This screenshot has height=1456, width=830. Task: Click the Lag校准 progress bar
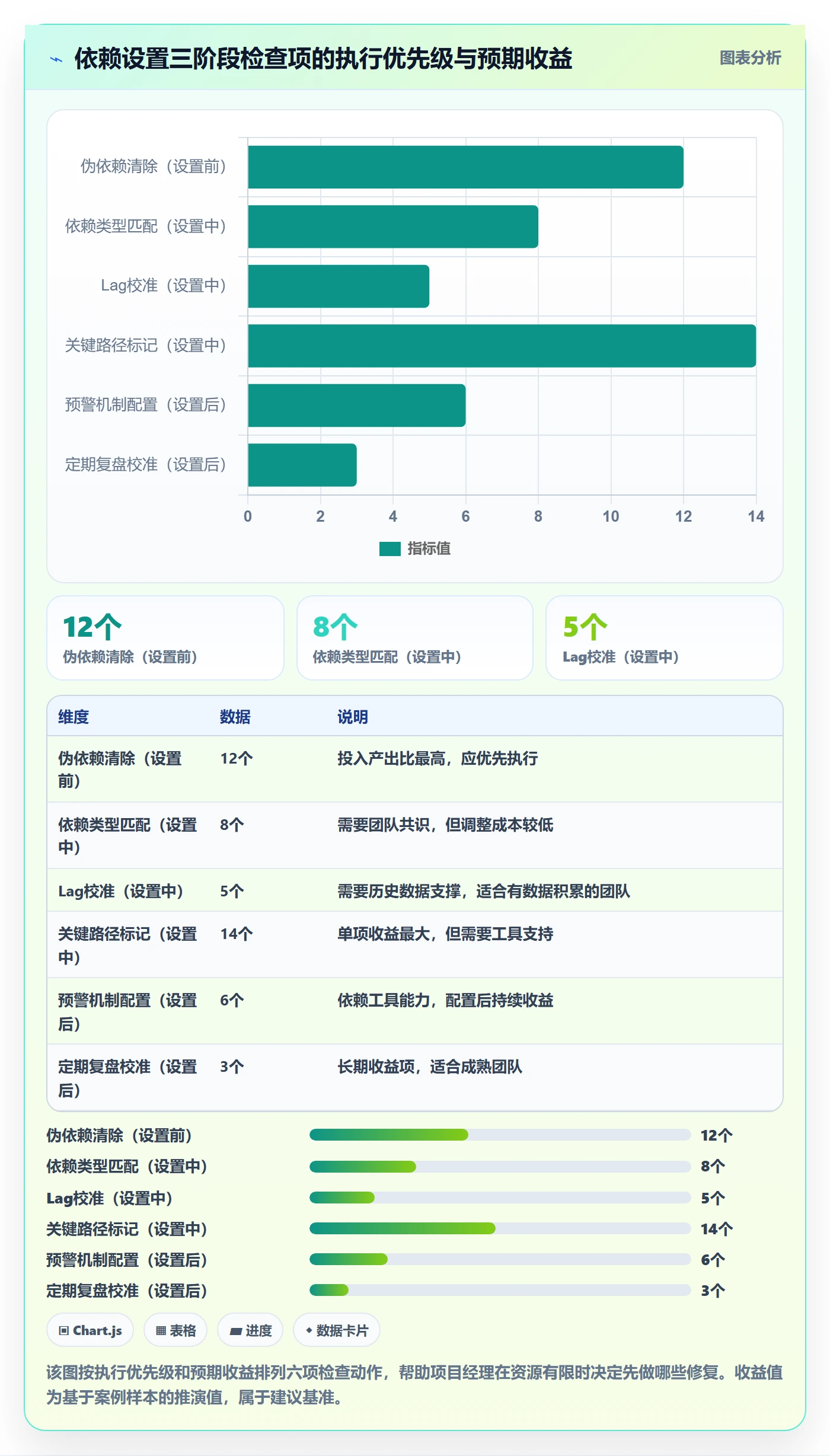coord(500,1198)
